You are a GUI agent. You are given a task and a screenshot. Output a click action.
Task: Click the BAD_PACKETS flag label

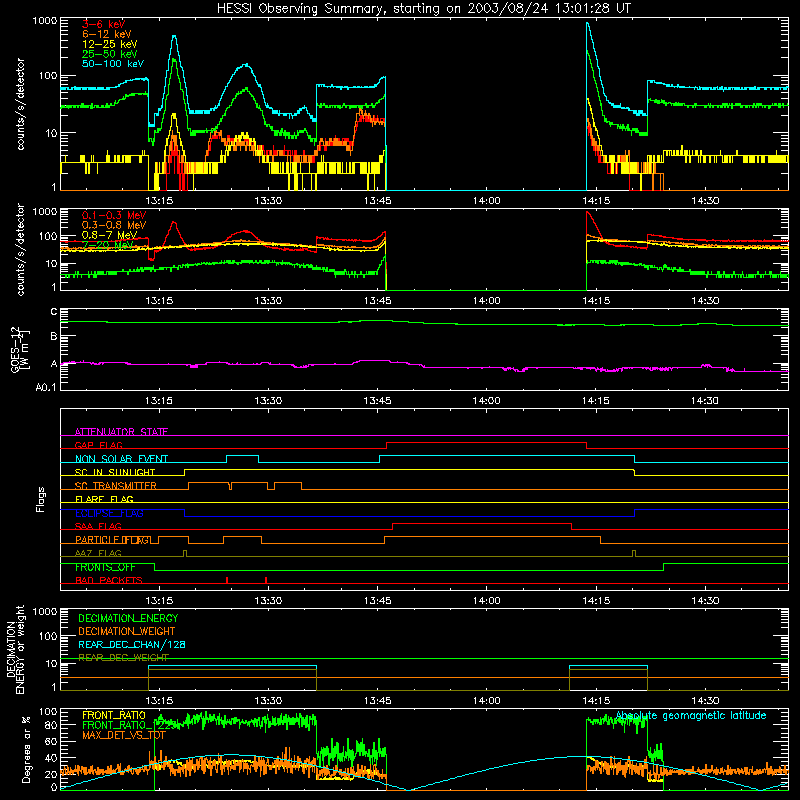pos(109,580)
